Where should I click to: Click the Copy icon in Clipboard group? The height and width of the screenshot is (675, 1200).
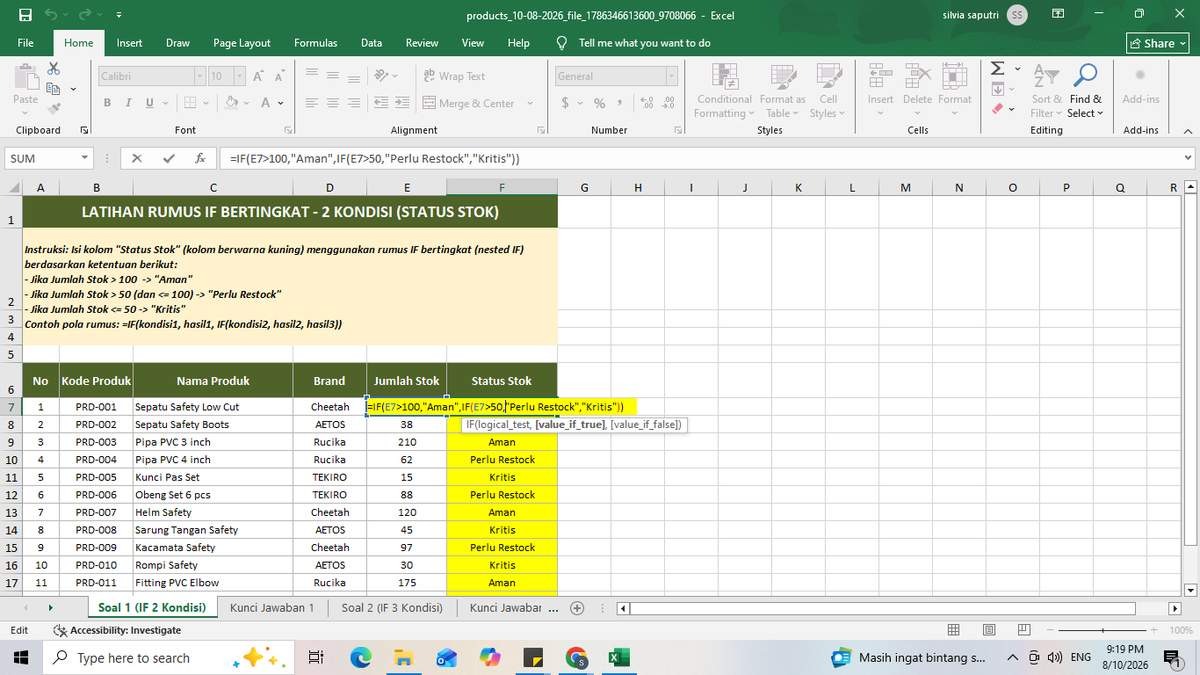point(51,91)
